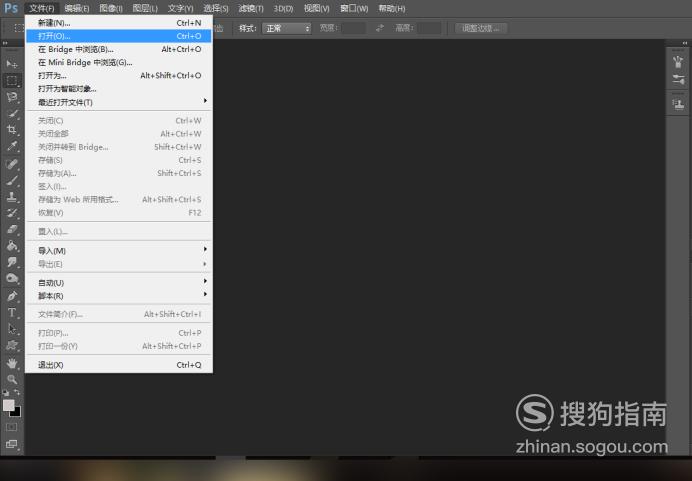Screen dimensions: 692x481
Task: Select the Rectangular Marquee tool
Action: coord(12,80)
